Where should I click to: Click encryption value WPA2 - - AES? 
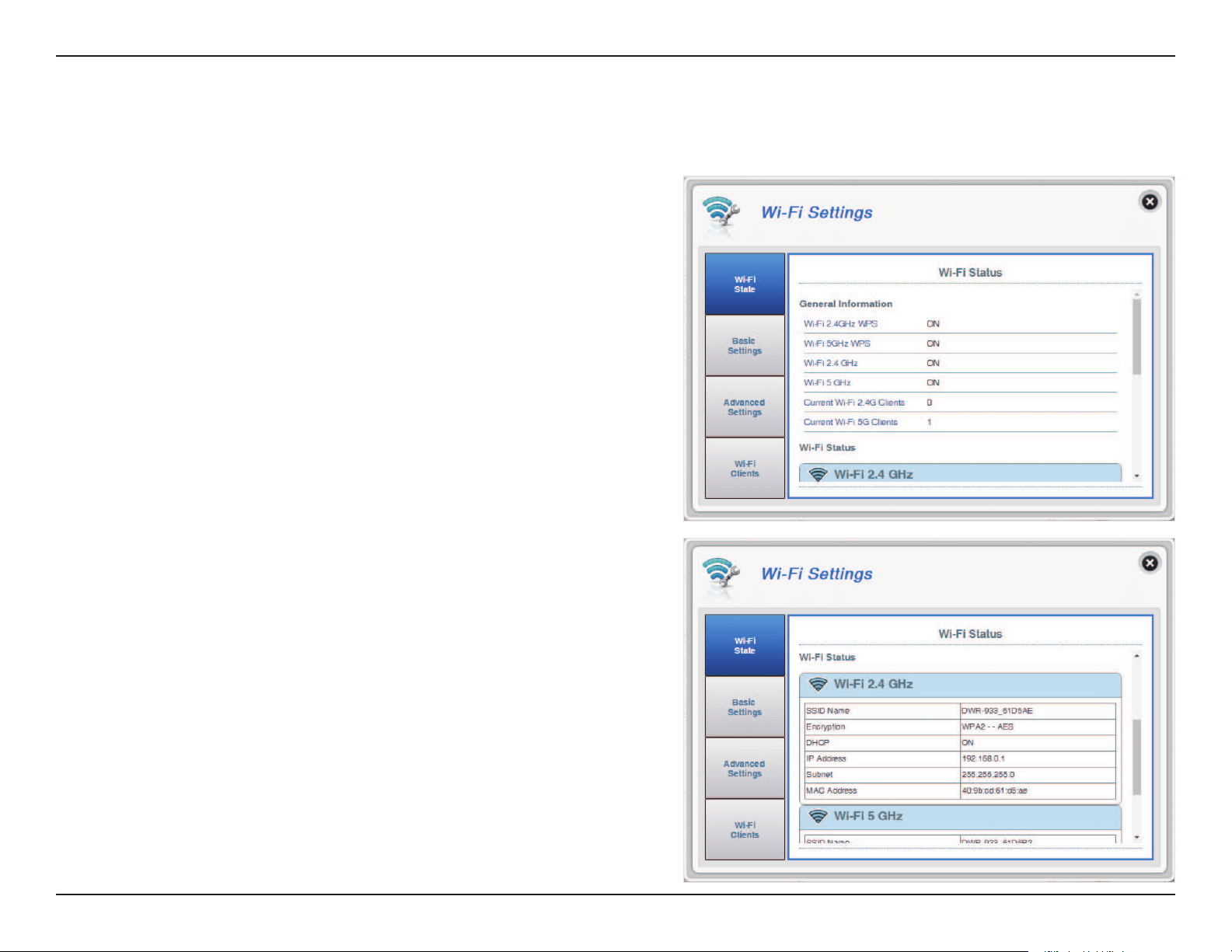click(988, 727)
